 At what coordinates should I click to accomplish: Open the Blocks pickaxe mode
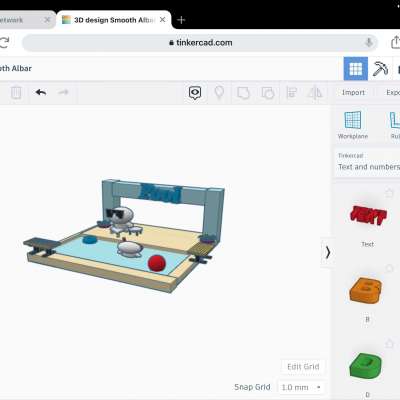[x=380, y=69]
